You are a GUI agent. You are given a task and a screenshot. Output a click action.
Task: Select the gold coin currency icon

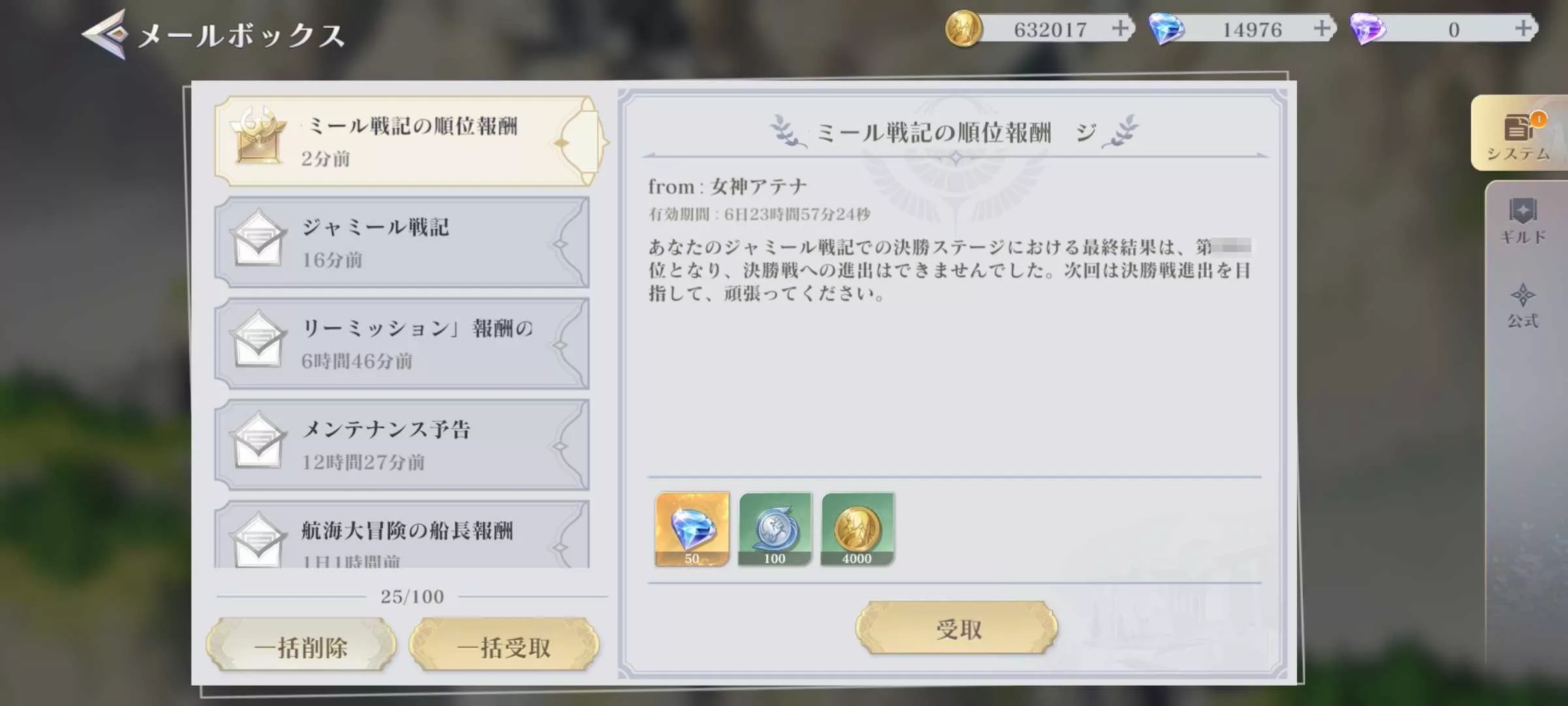(x=963, y=29)
